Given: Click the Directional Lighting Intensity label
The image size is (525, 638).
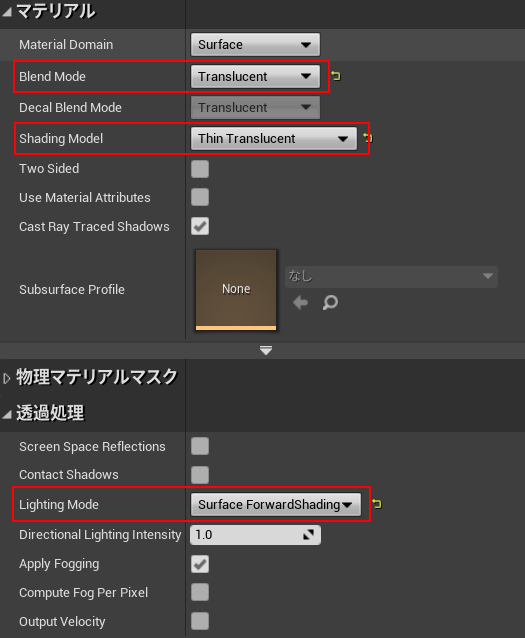Looking at the screenshot, I should [x=100, y=535].
